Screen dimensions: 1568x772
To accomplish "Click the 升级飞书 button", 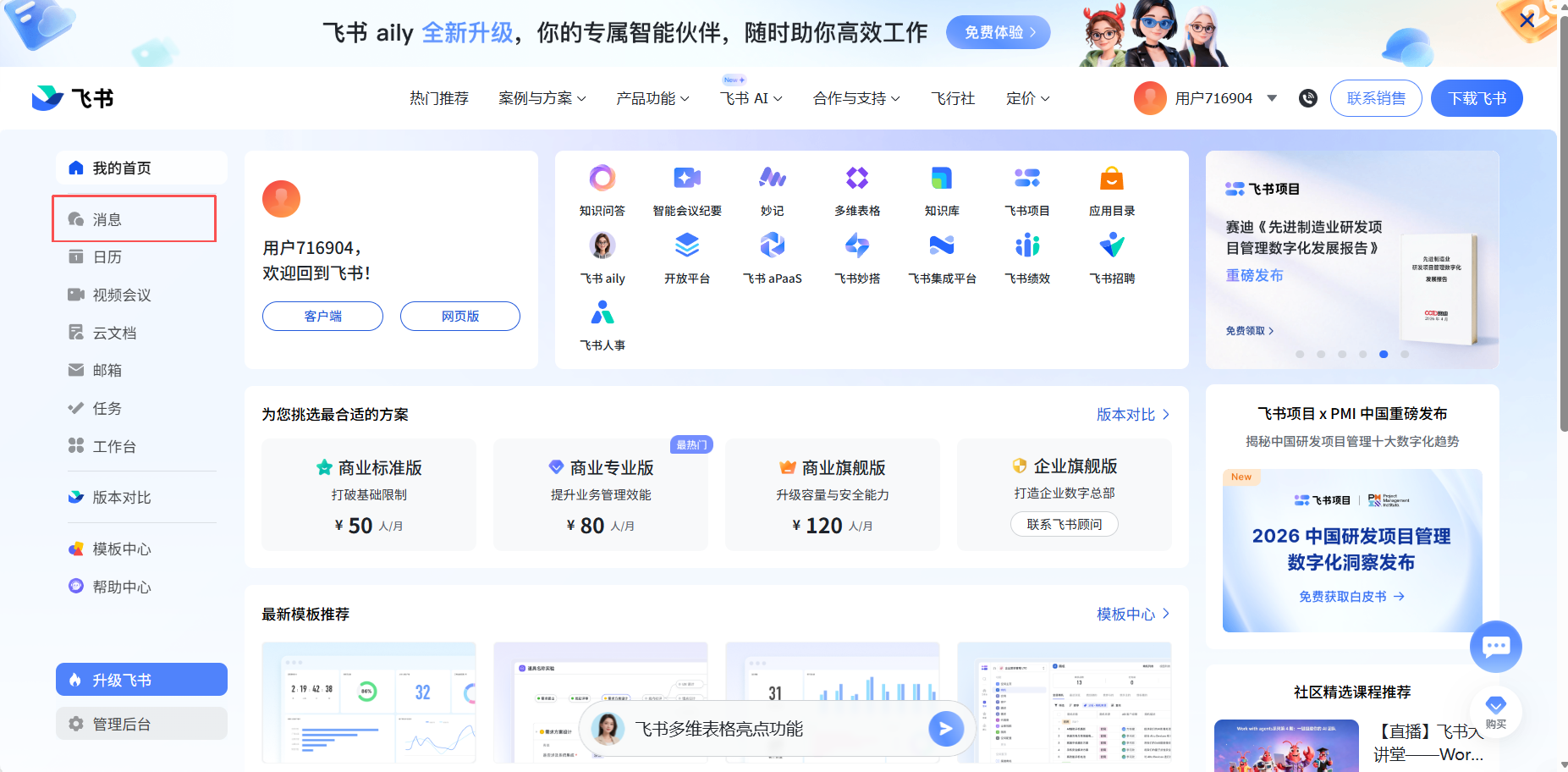I will point(141,680).
